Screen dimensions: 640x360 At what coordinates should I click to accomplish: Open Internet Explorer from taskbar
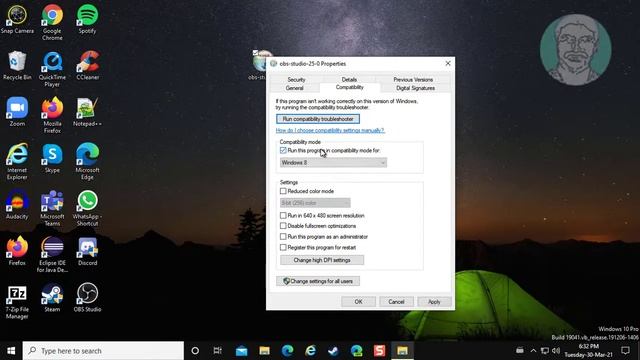(311, 351)
